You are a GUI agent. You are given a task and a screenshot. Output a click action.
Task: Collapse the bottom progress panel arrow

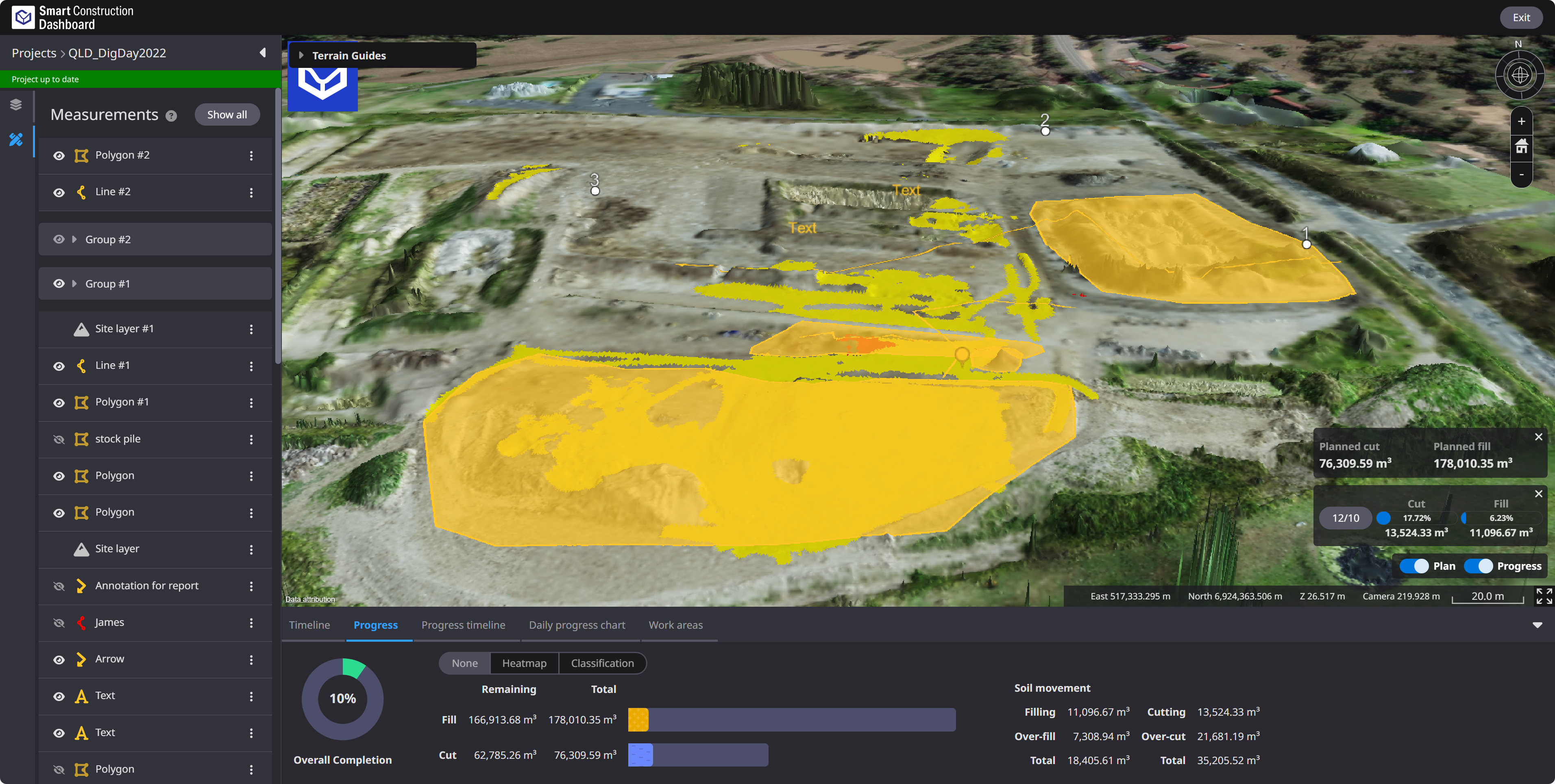1537,625
